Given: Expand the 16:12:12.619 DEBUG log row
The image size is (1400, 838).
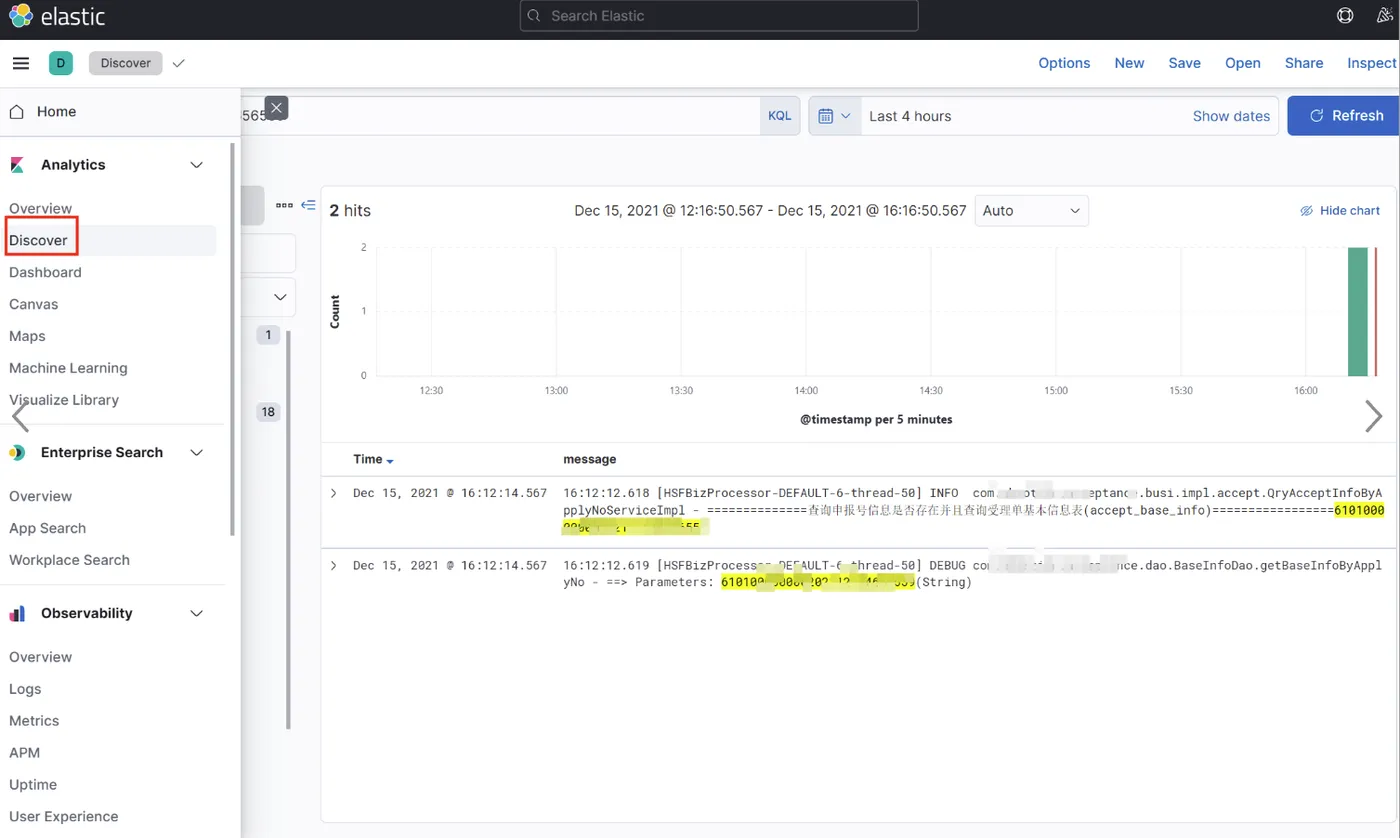Looking at the screenshot, I should (334, 565).
